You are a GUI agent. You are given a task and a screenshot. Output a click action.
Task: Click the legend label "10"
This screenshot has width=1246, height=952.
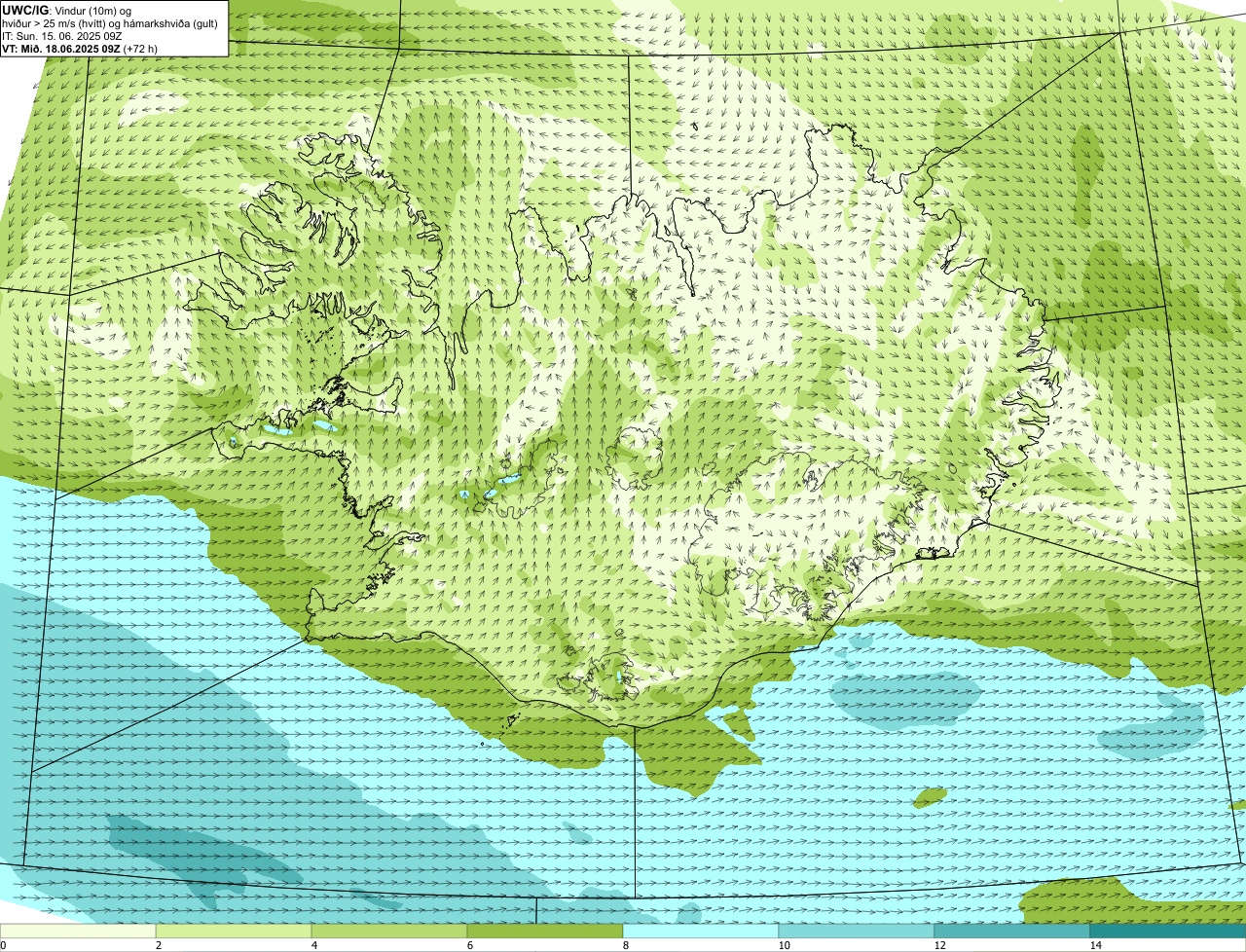pos(783,945)
